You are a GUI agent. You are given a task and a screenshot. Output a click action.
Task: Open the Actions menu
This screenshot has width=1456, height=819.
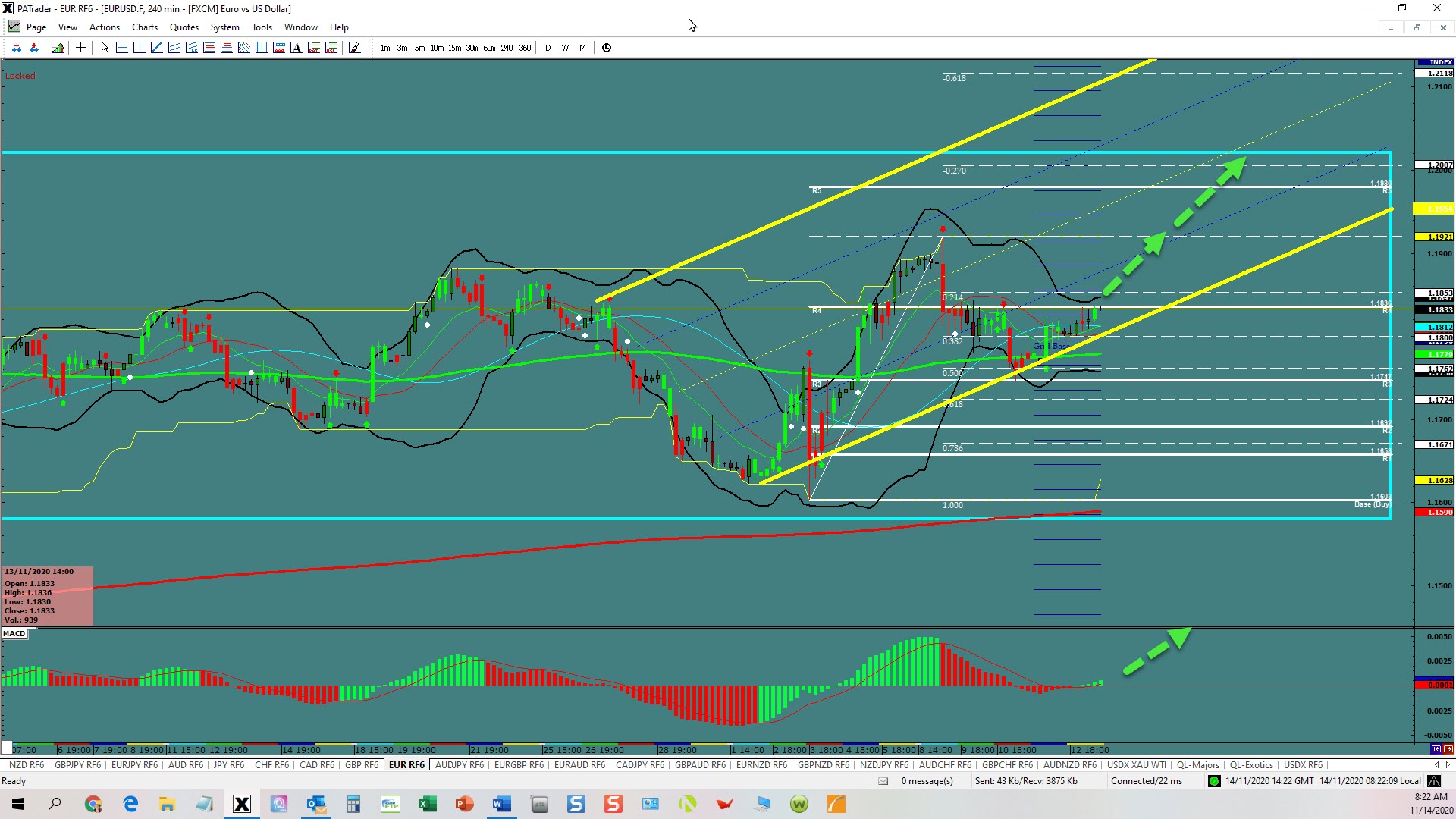point(105,27)
